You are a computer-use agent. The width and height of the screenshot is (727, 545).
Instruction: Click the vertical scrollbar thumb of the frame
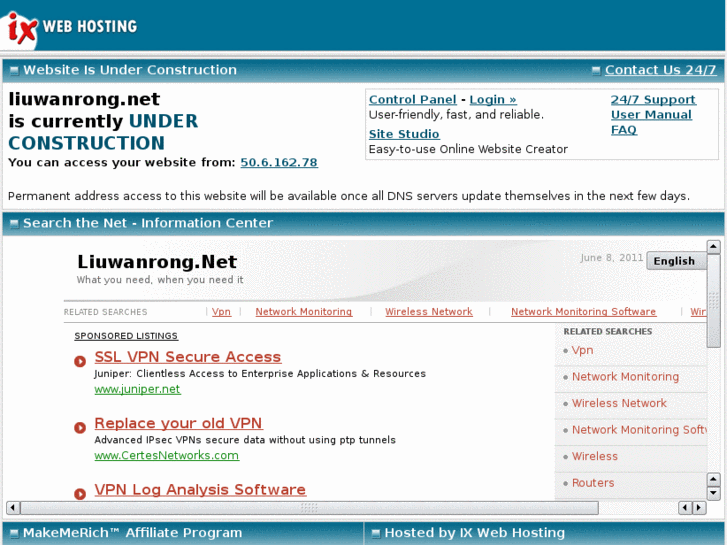[713, 300]
